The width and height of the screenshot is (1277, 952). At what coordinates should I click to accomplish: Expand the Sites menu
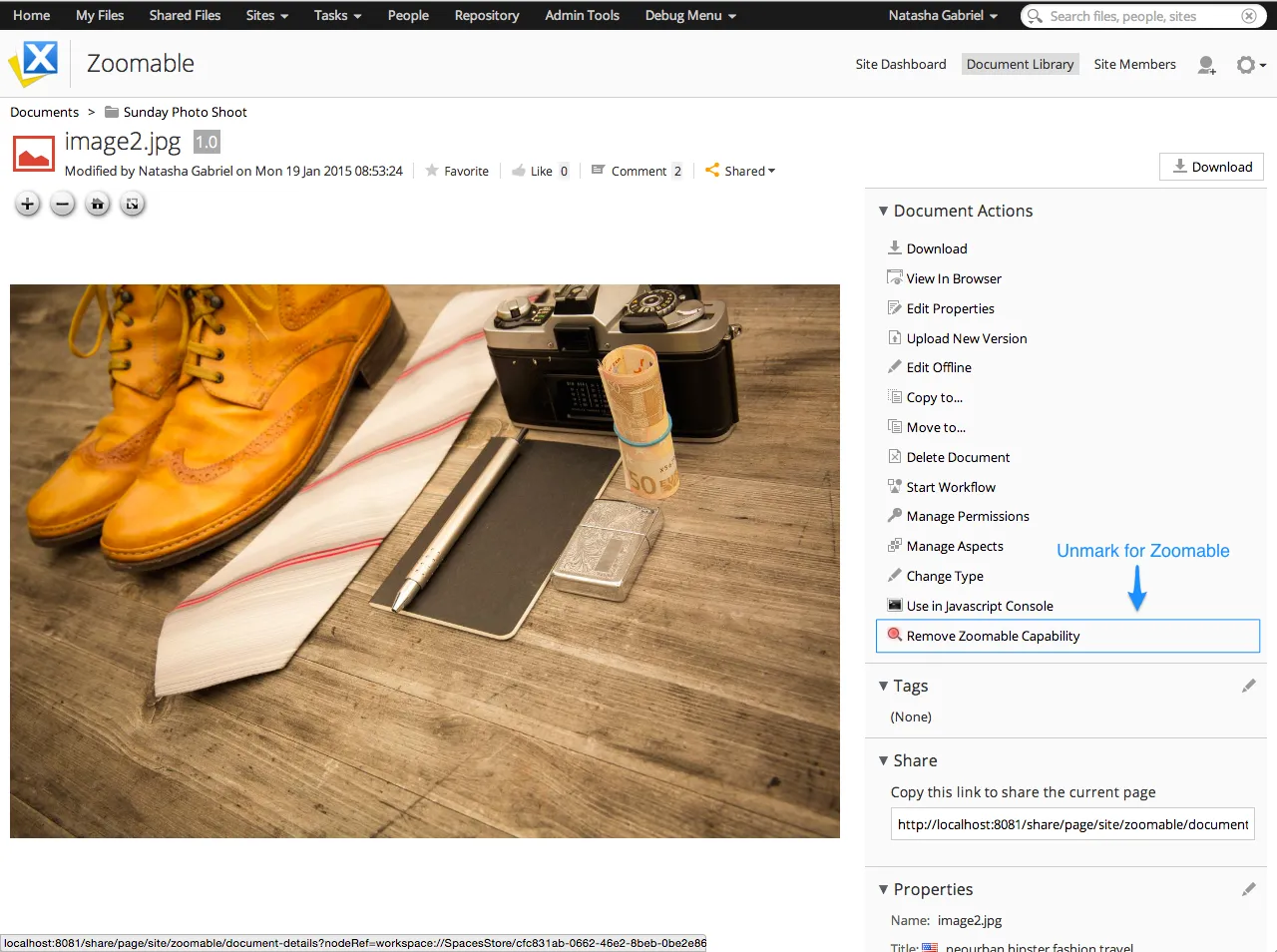tap(266, 15)
